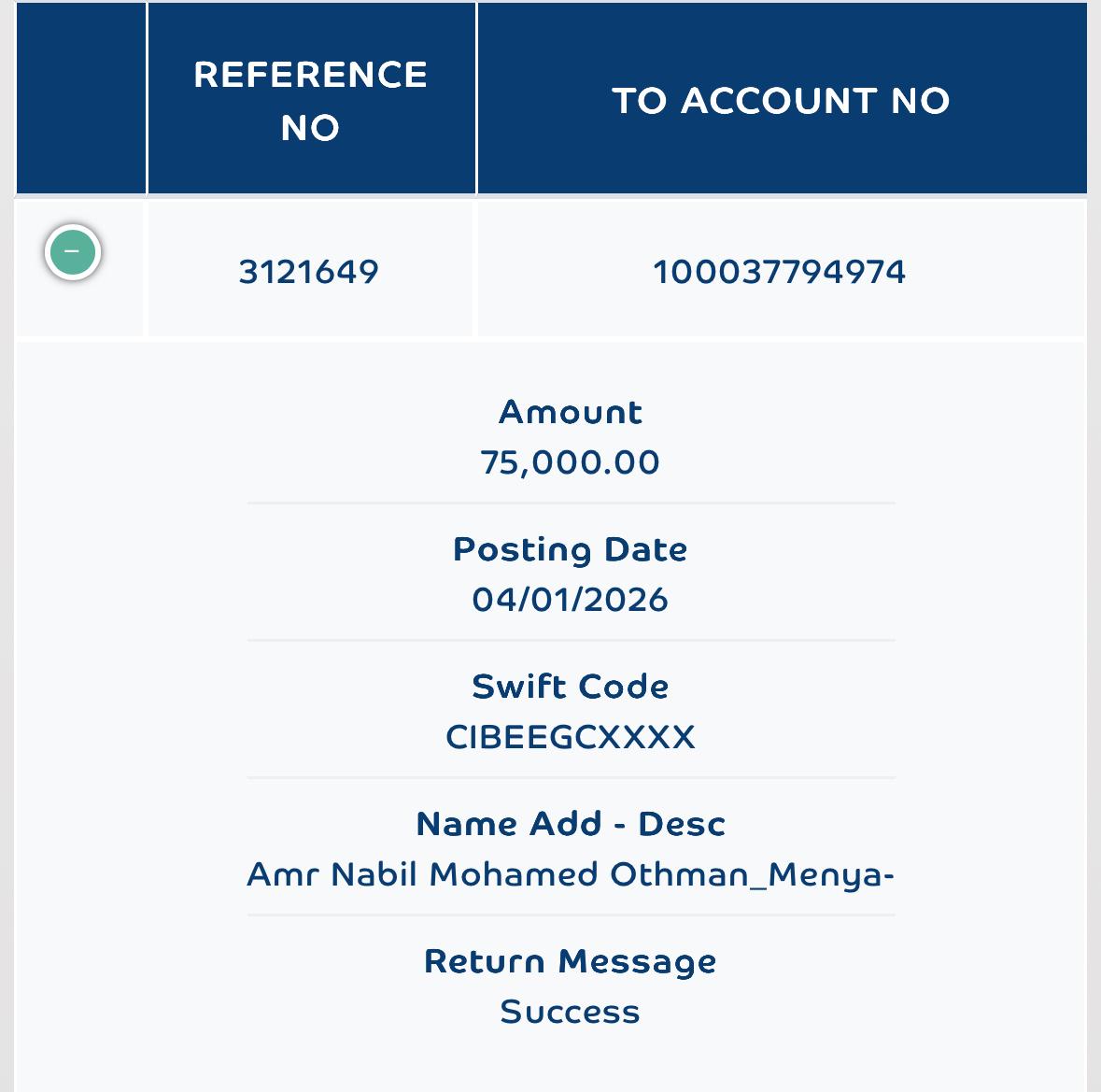Select the Success return message

[571, 1012]
